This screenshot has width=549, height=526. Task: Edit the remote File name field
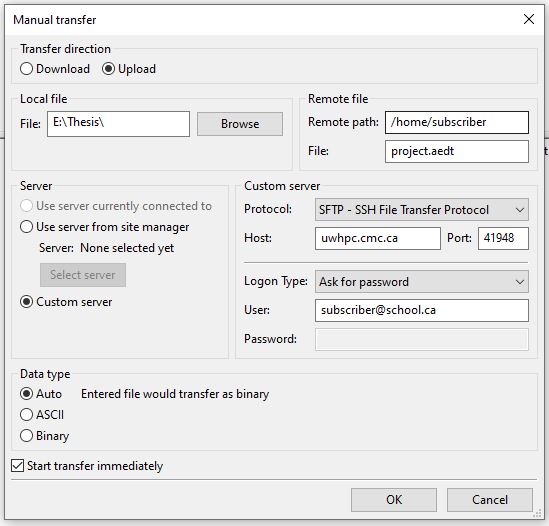[457, 151]
